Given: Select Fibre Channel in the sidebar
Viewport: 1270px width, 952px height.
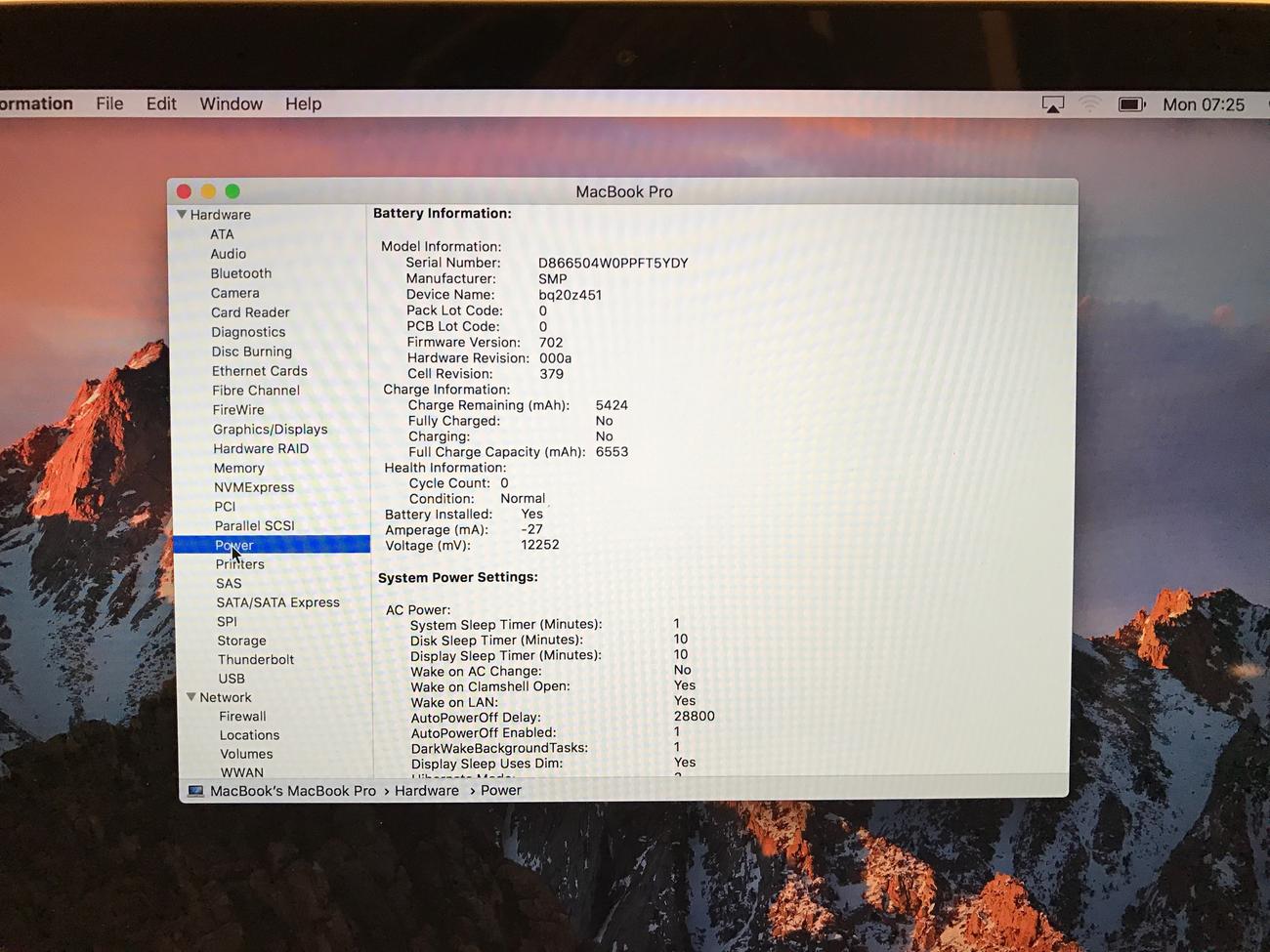Looking at the screenshot, I should [256, 391].
